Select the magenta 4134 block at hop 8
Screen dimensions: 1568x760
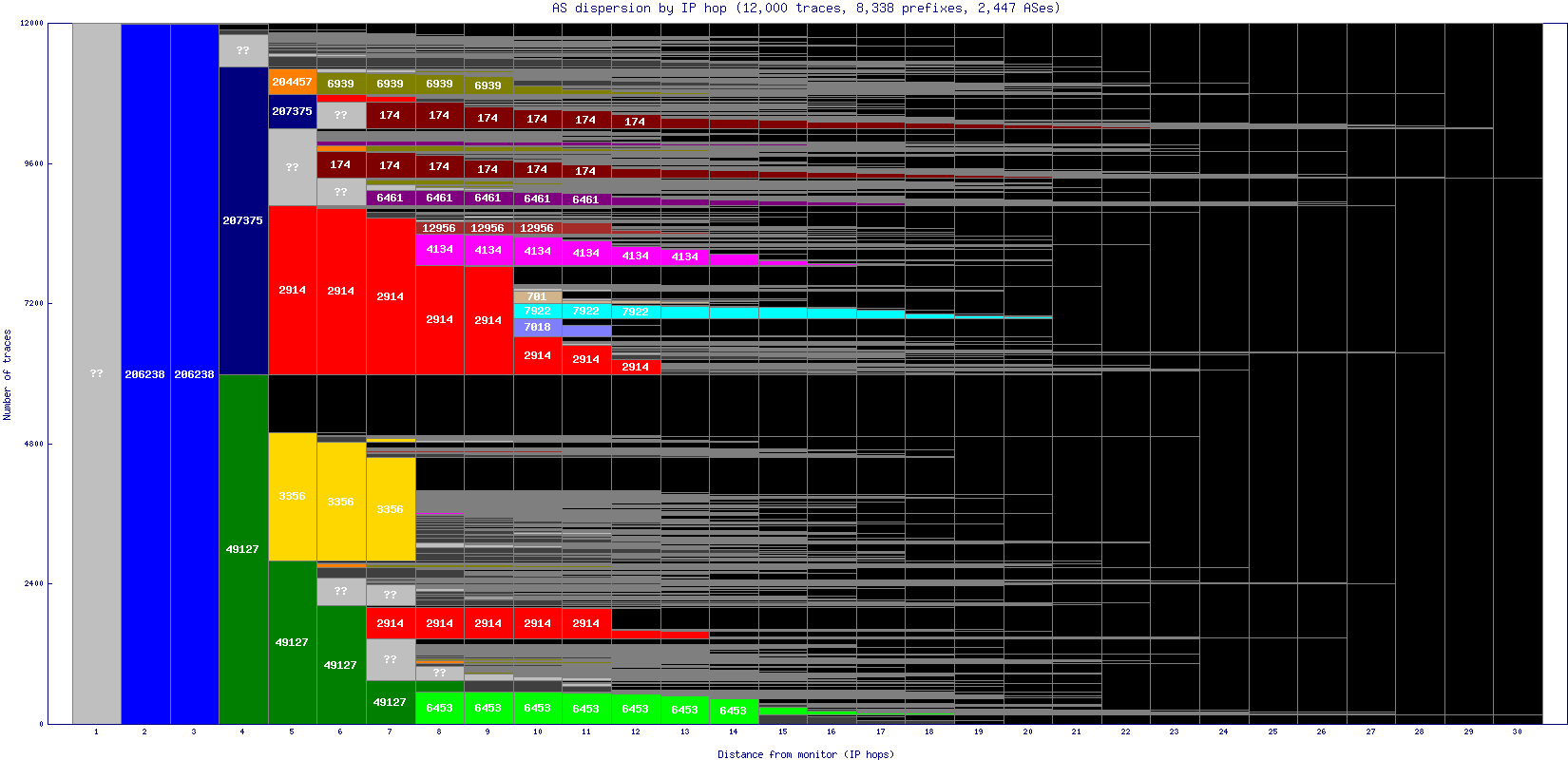tap(439, 250)
